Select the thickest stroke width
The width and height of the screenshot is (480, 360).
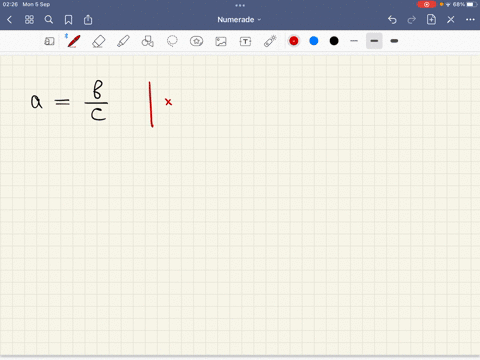[394, 41]
